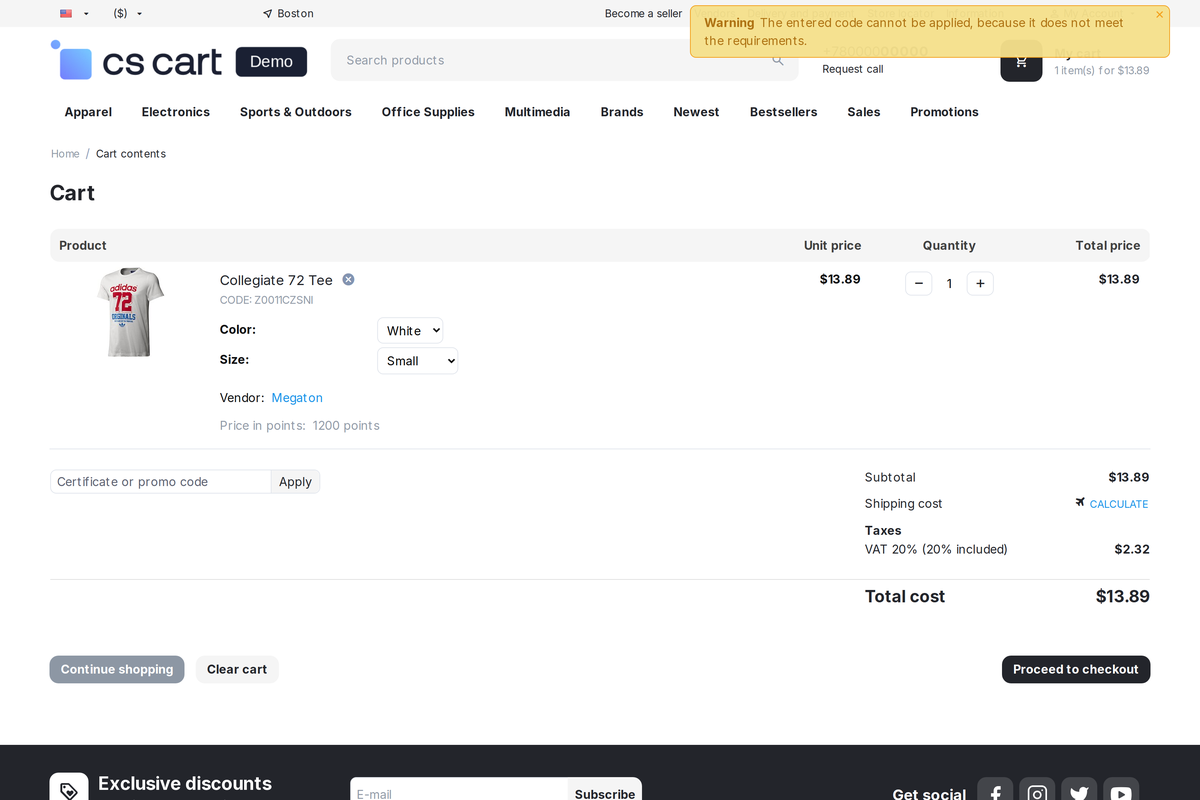Click the 'CODE: Z0011CZSNI' text
The height and width of the screenshot is (800, 1200).
pyautogui.click(x=266, y=300)
